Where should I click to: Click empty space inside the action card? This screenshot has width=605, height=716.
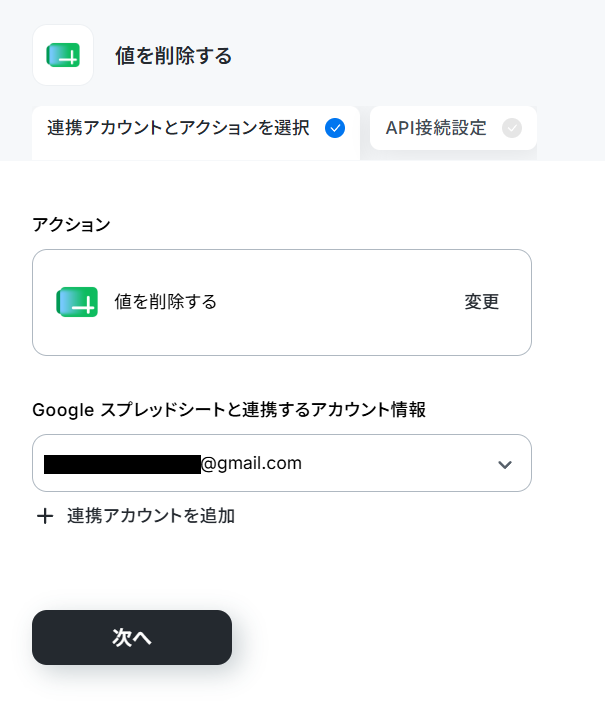(338, 302)
